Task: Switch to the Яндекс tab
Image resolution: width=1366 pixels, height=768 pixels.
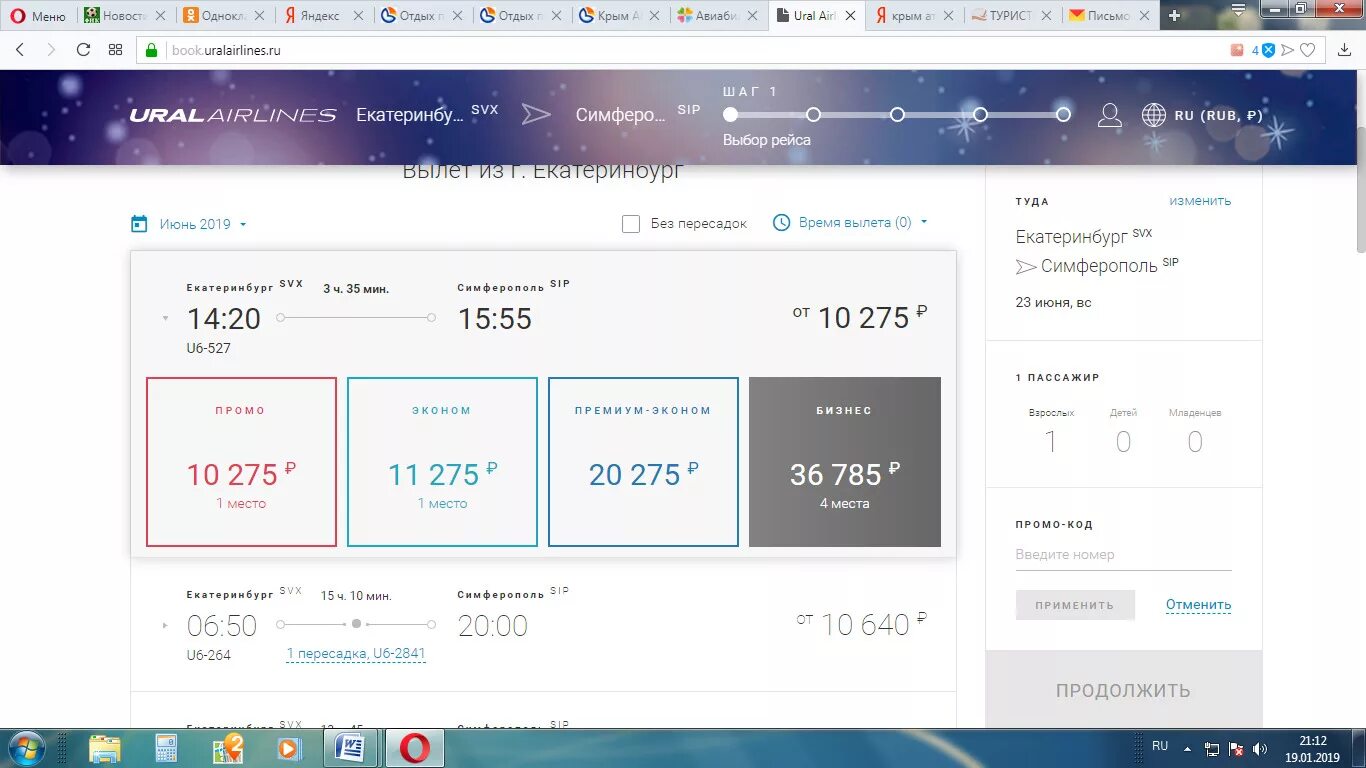Action: 323,16
